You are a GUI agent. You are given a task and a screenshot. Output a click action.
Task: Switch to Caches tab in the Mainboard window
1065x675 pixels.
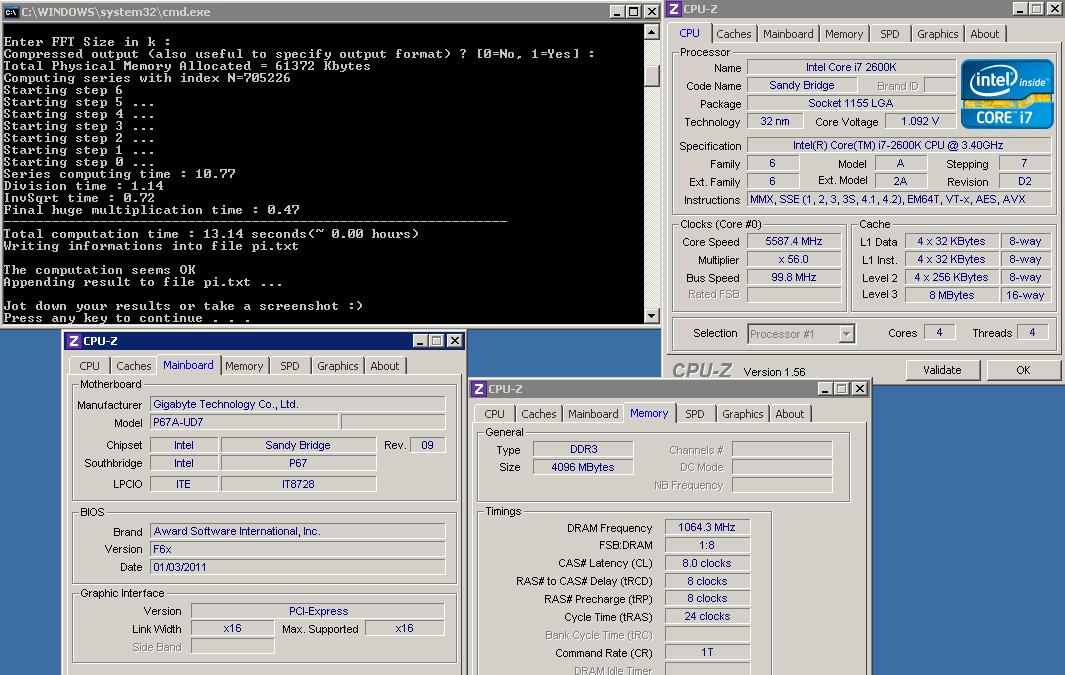pyautogui.click(x=133, y=366)
